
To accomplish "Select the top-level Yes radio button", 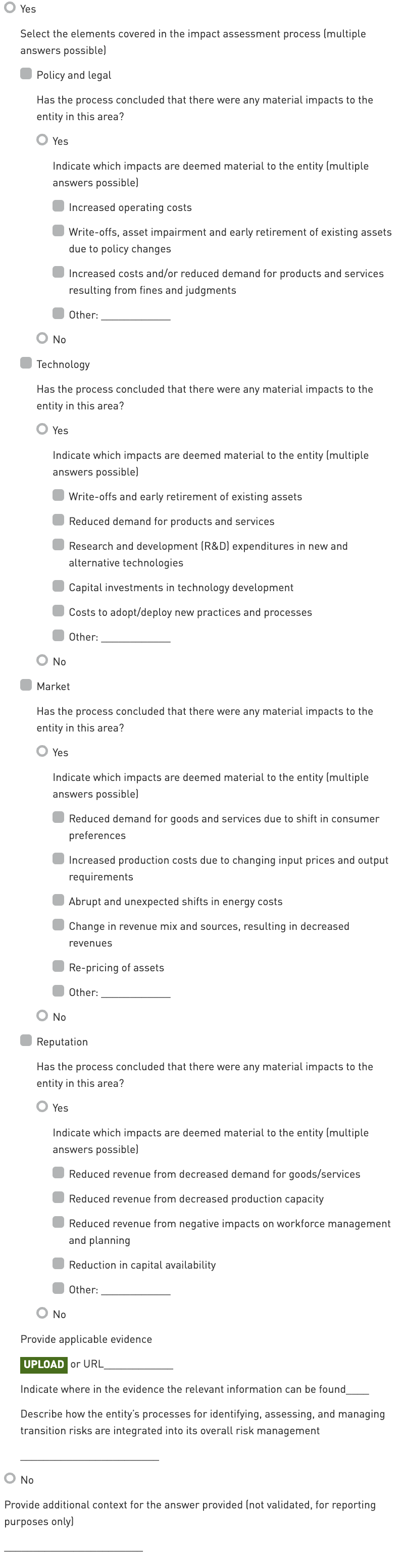I will click(10, 9).
